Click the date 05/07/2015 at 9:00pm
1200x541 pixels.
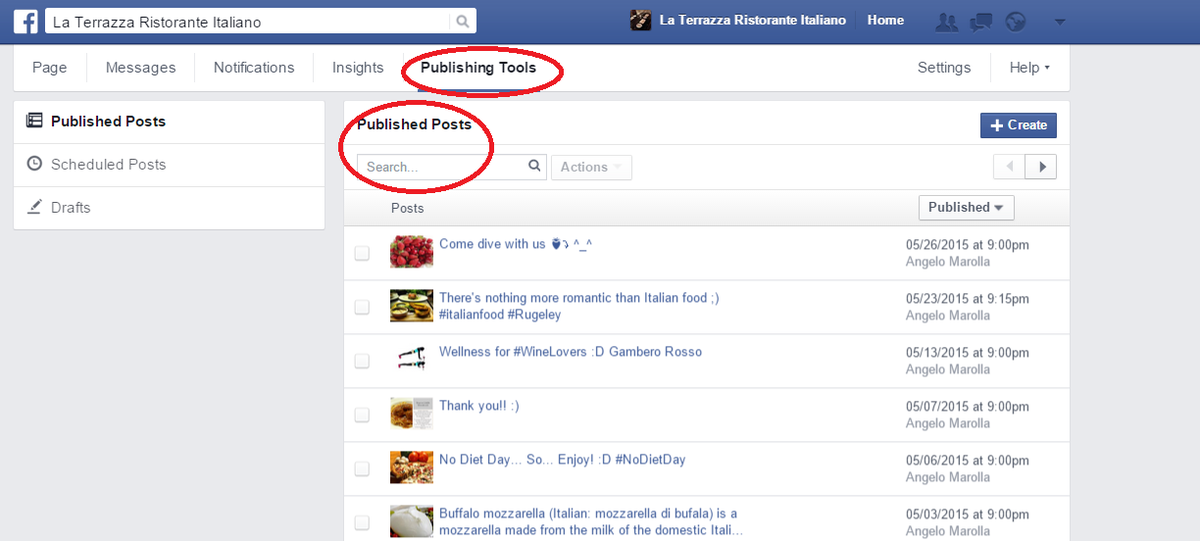click(967, 407)
